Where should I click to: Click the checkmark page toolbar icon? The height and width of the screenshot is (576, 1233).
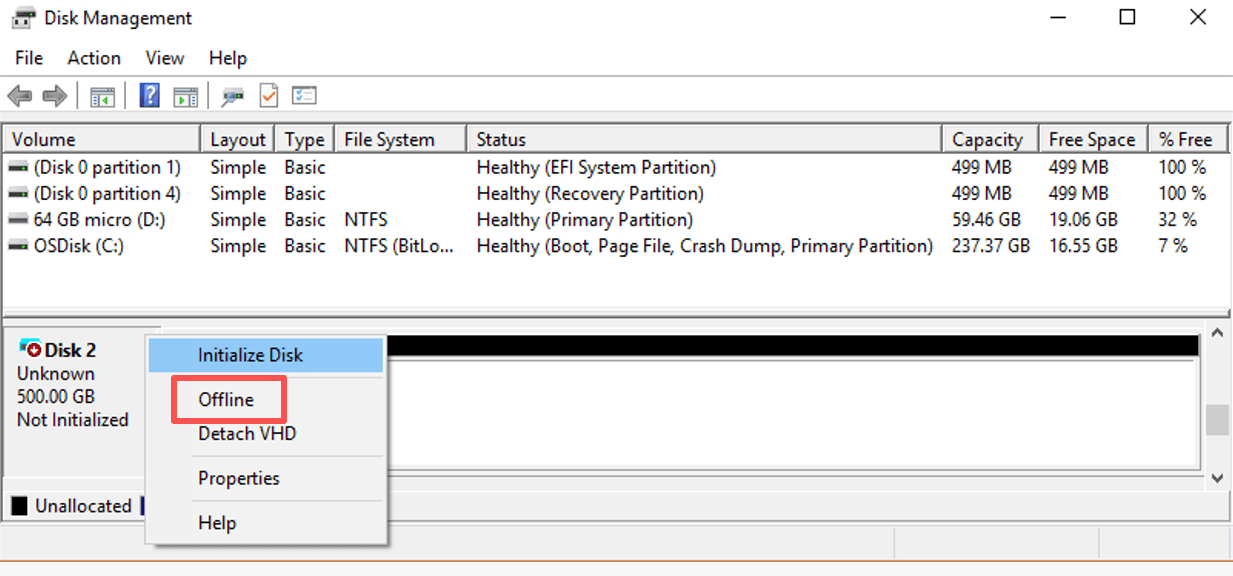click(268, 96)
